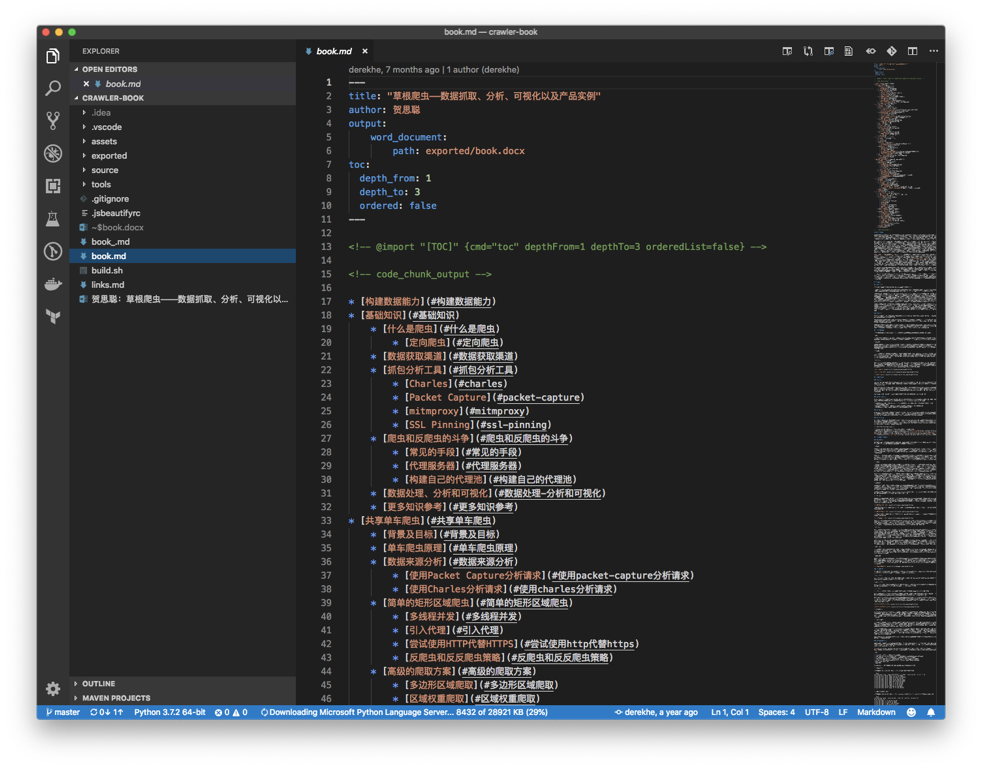Open the Docker view in activity bar
The width and height of the screenshot is (982, 768).
[53, 284]
